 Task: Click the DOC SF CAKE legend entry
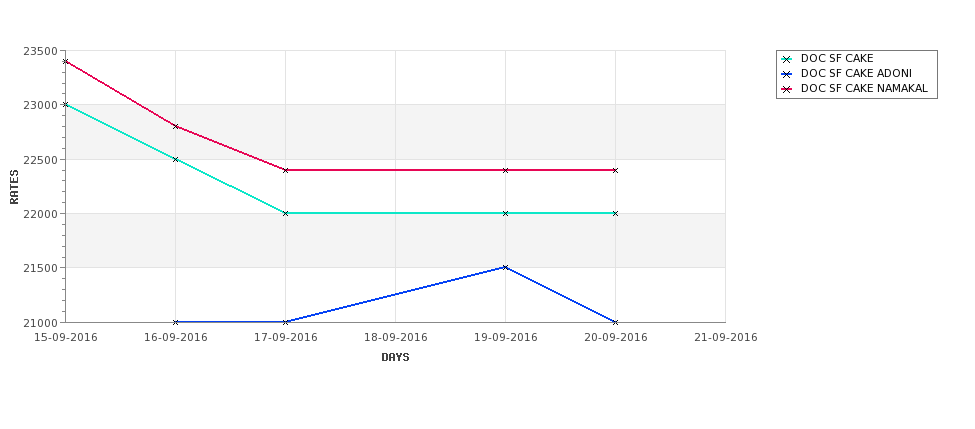pyautogui.click(x=836, y=58)
